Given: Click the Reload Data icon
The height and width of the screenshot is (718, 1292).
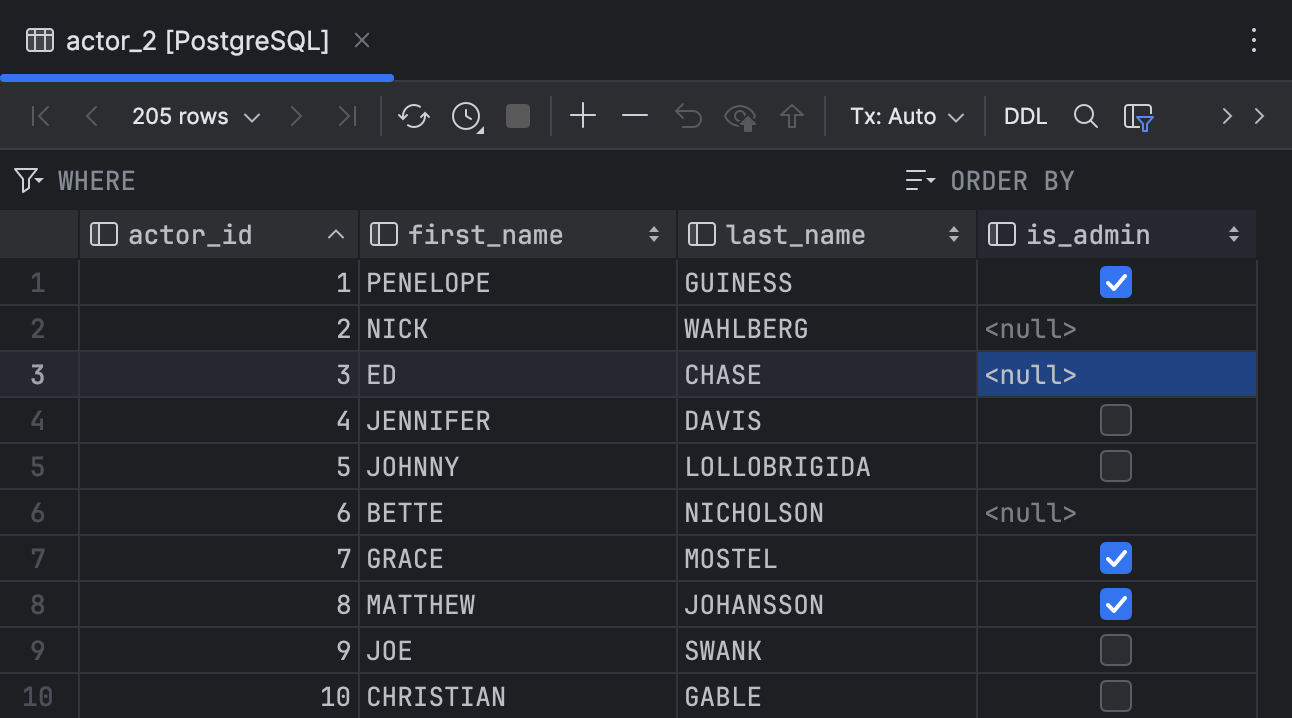Looking at the screenshot, I should coord(413,116).
